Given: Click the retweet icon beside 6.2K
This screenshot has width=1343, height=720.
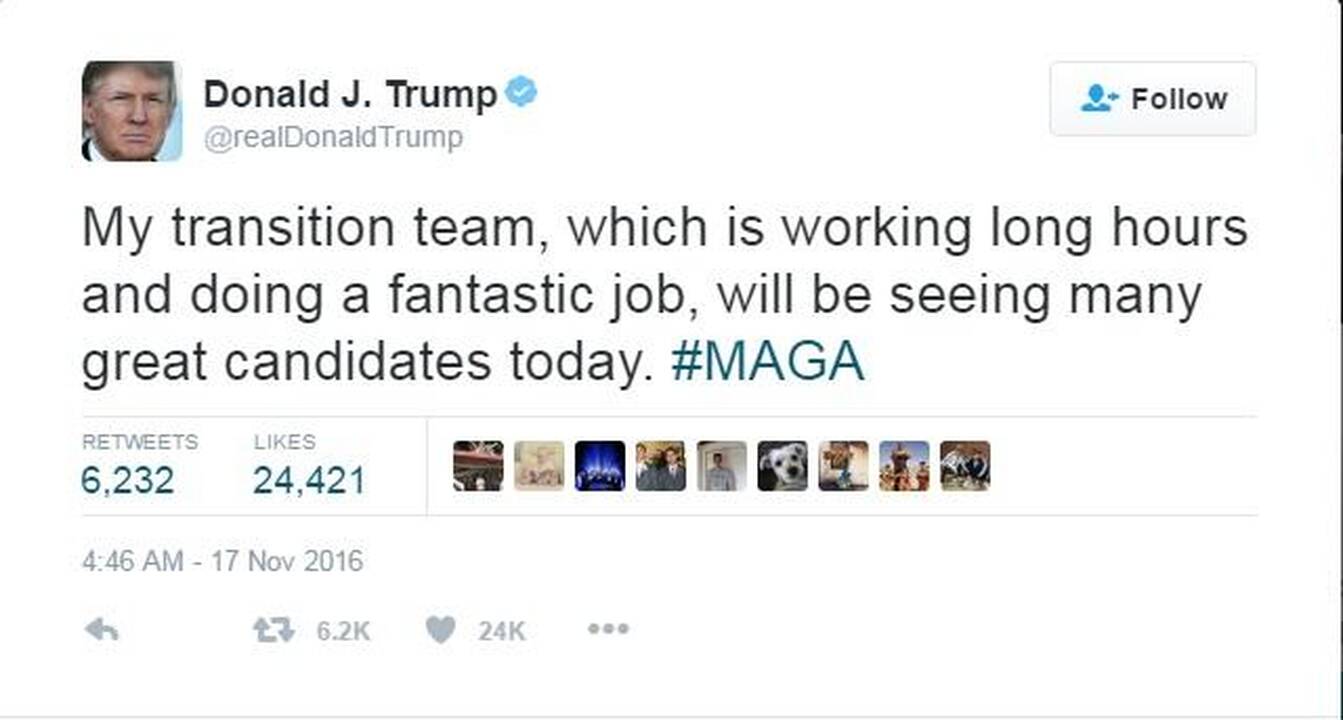Looking at the screenshot, I should tap(272, 630).
